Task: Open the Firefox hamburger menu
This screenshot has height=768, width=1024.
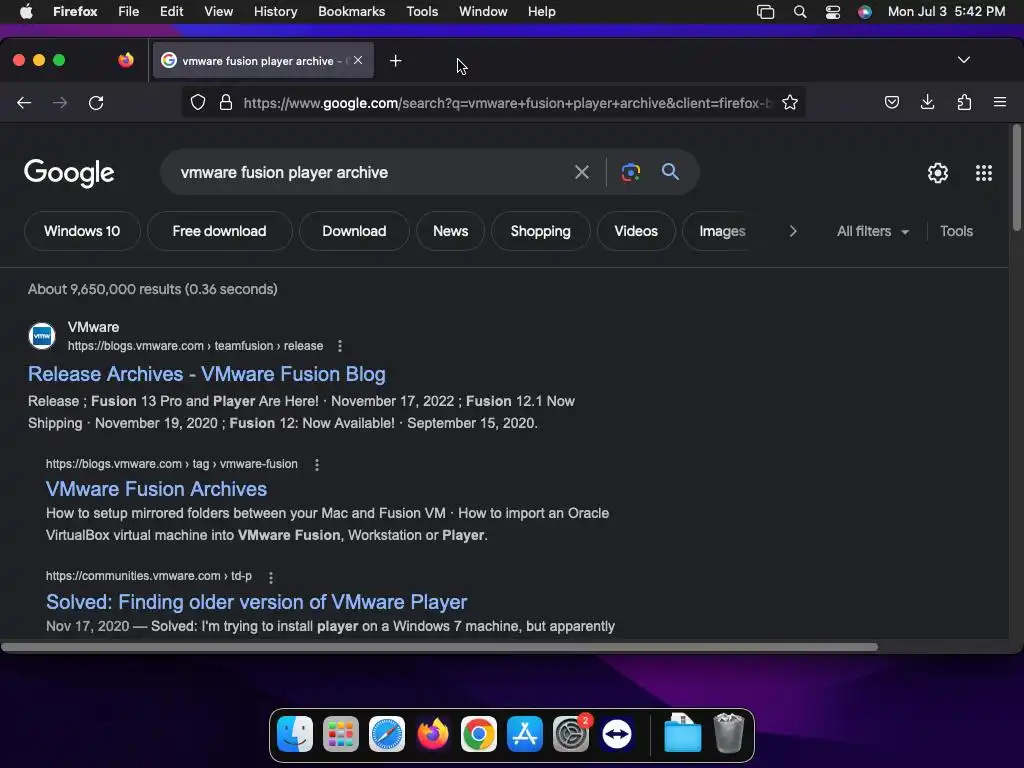Action: click(x=999, y=102)
